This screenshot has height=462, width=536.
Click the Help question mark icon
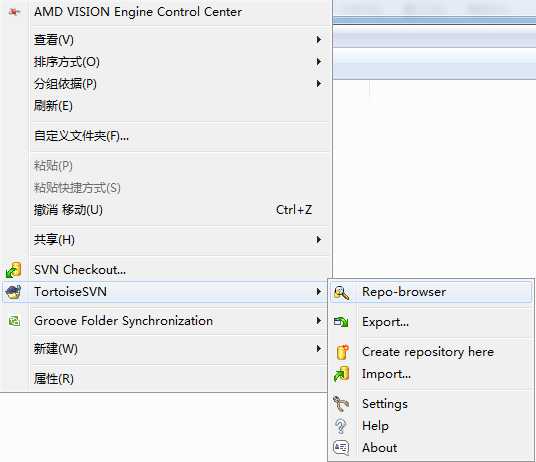(340, 426)
